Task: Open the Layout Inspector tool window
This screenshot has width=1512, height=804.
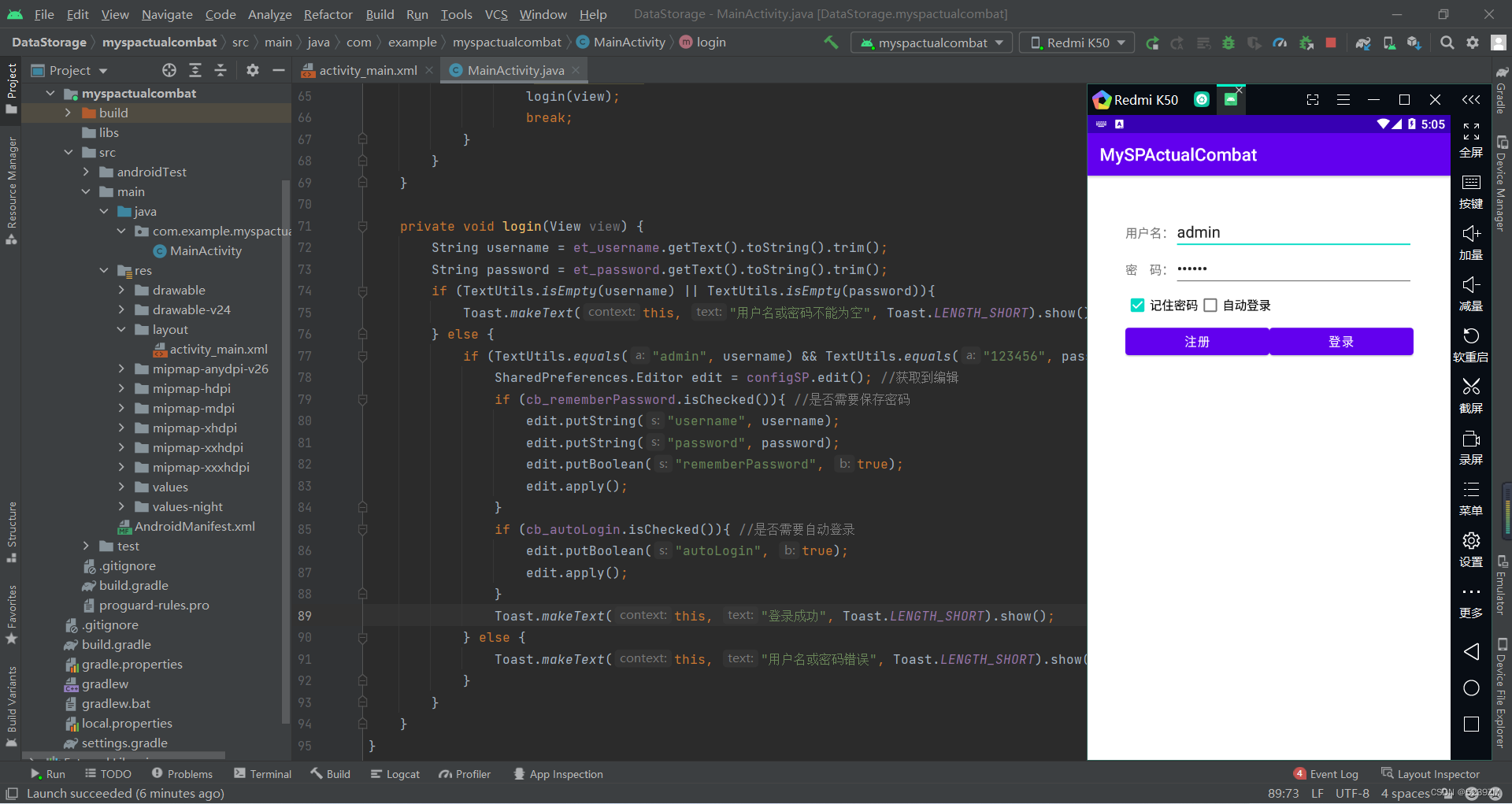Action: 1430,774
